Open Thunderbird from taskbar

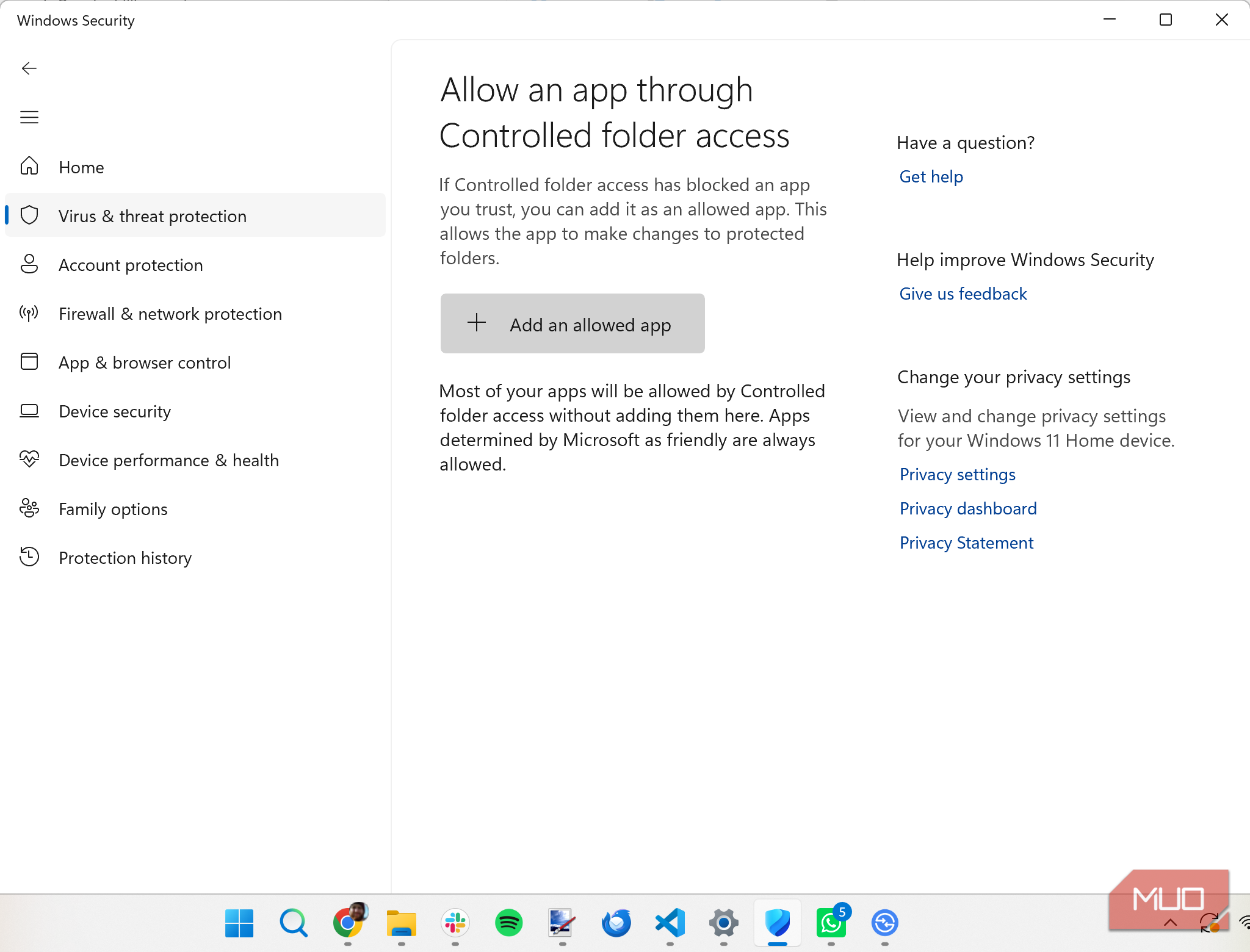(x=616, y=923)
